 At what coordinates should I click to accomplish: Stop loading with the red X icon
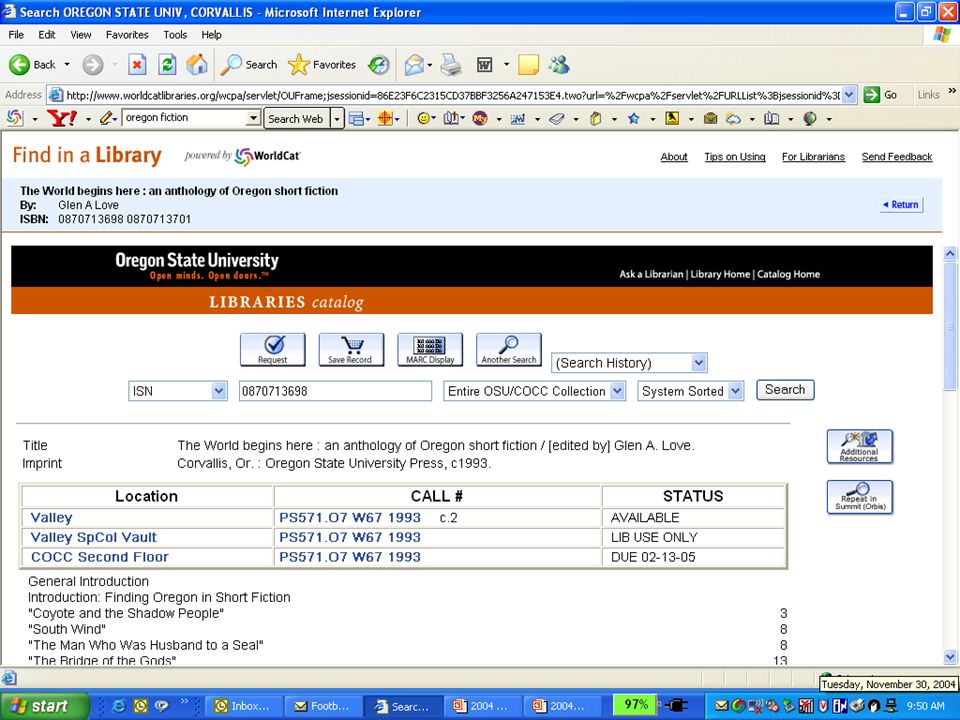(x=137, y=64)
